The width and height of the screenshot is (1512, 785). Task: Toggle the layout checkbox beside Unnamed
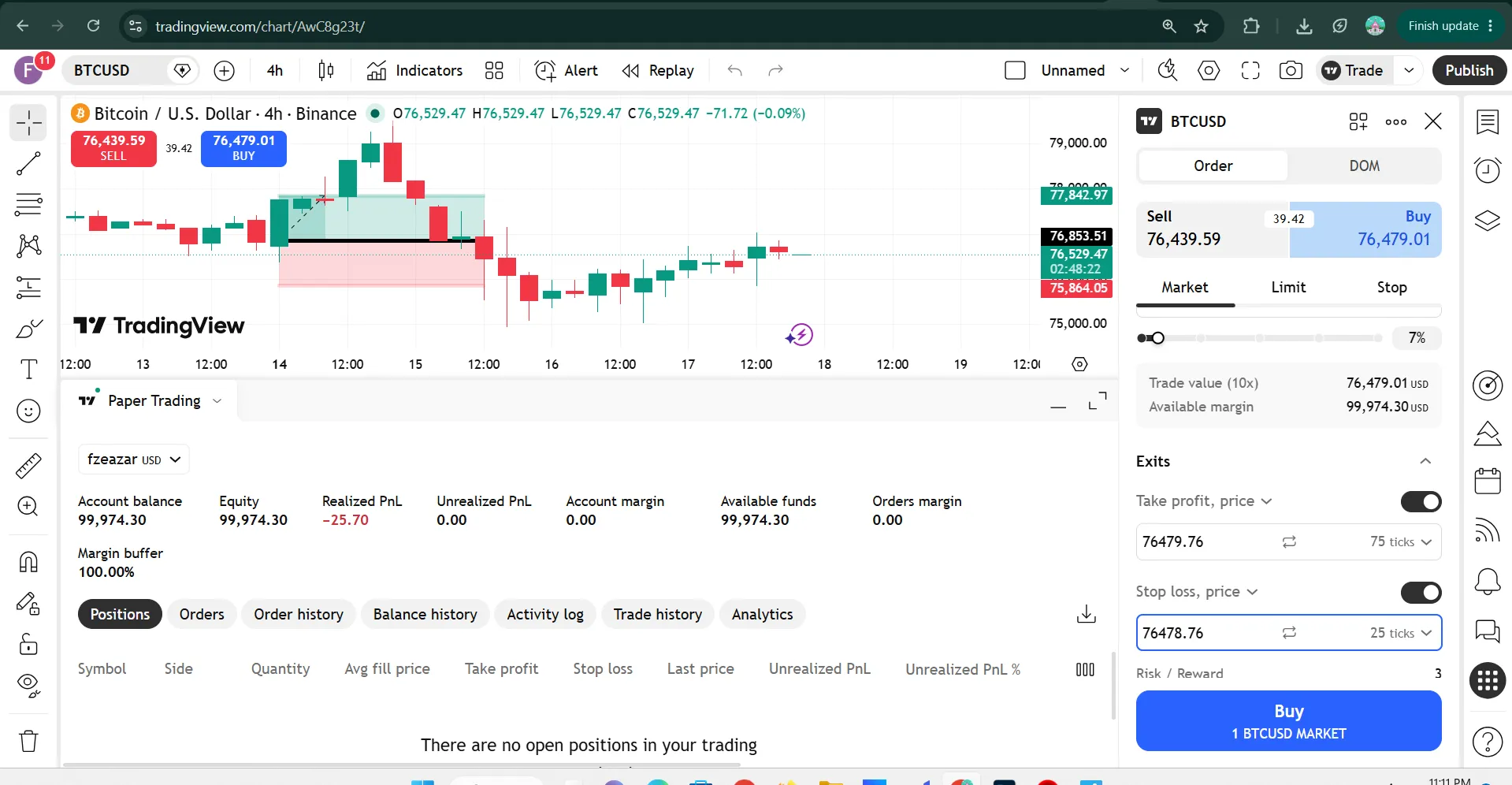pos(1015,70)
